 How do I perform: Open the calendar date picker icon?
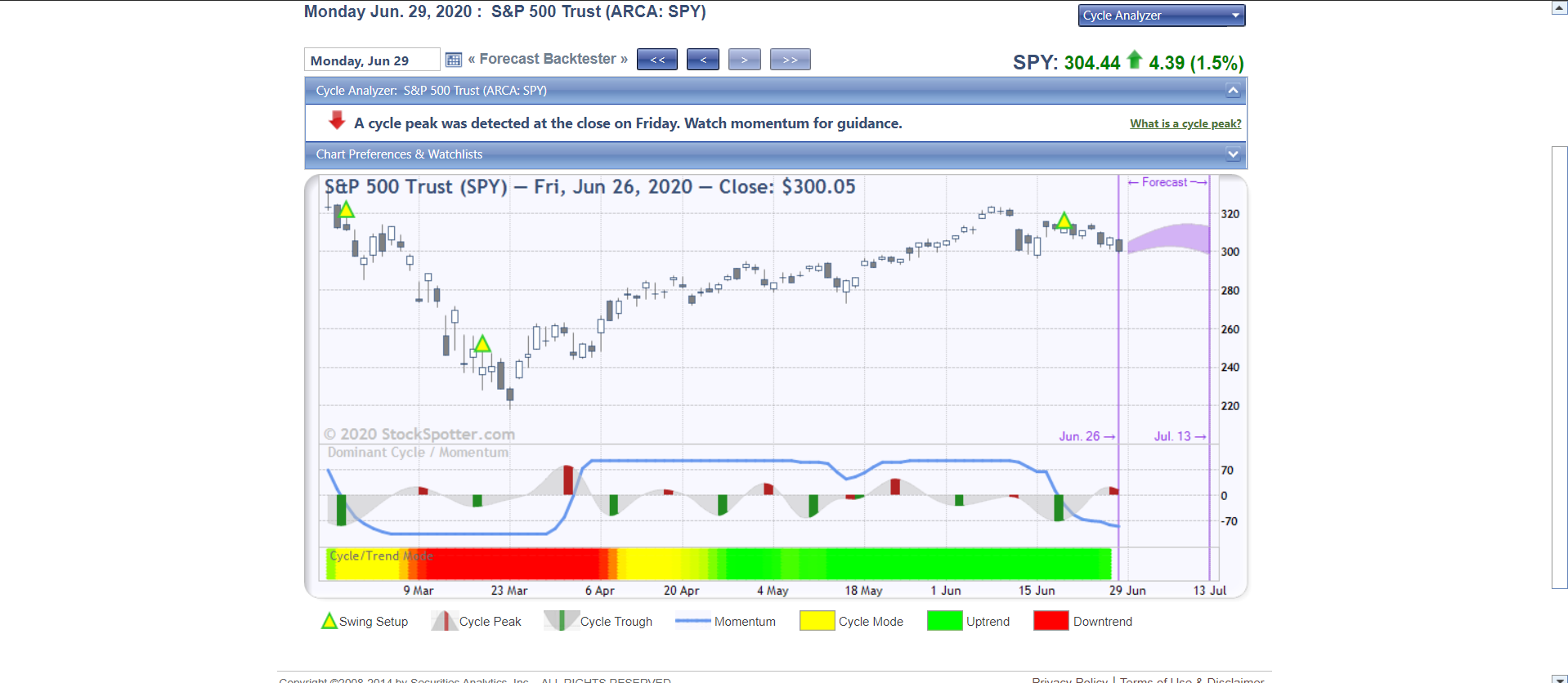pos(454,60)
